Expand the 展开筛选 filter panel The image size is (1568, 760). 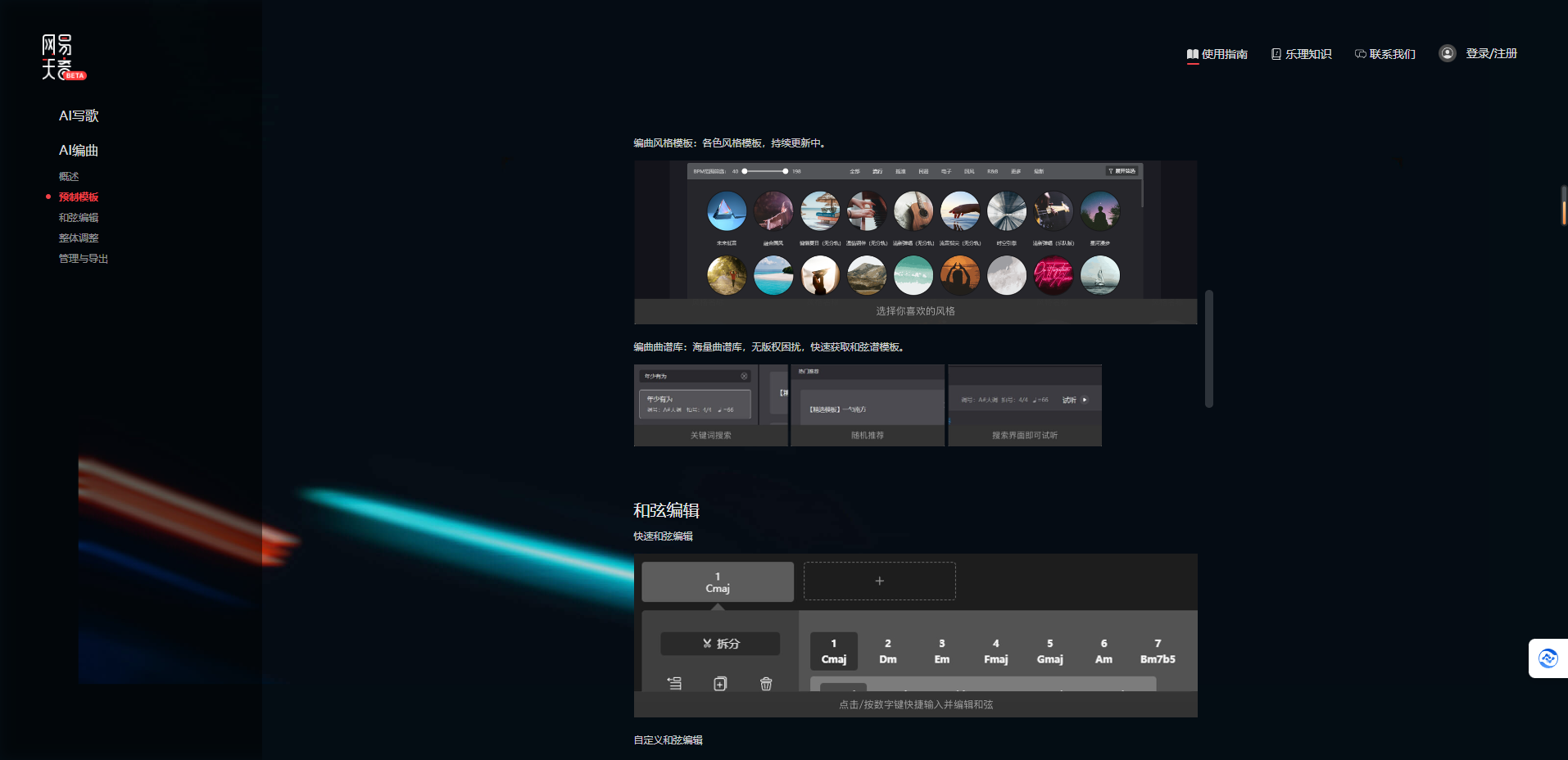coord(1122,171)
